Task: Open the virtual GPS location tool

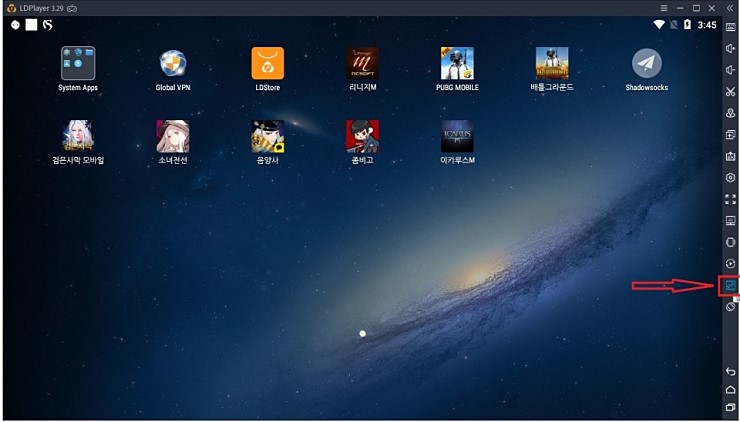Action: [730, 113]
